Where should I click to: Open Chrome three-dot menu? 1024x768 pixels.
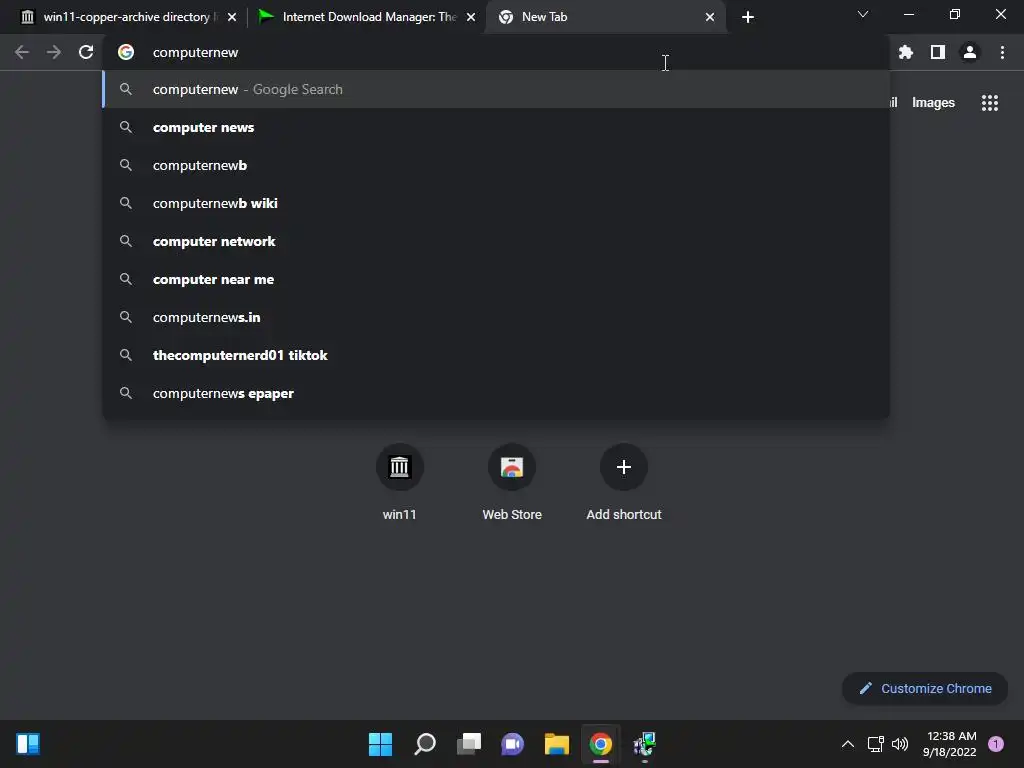tap(1002, 52)
